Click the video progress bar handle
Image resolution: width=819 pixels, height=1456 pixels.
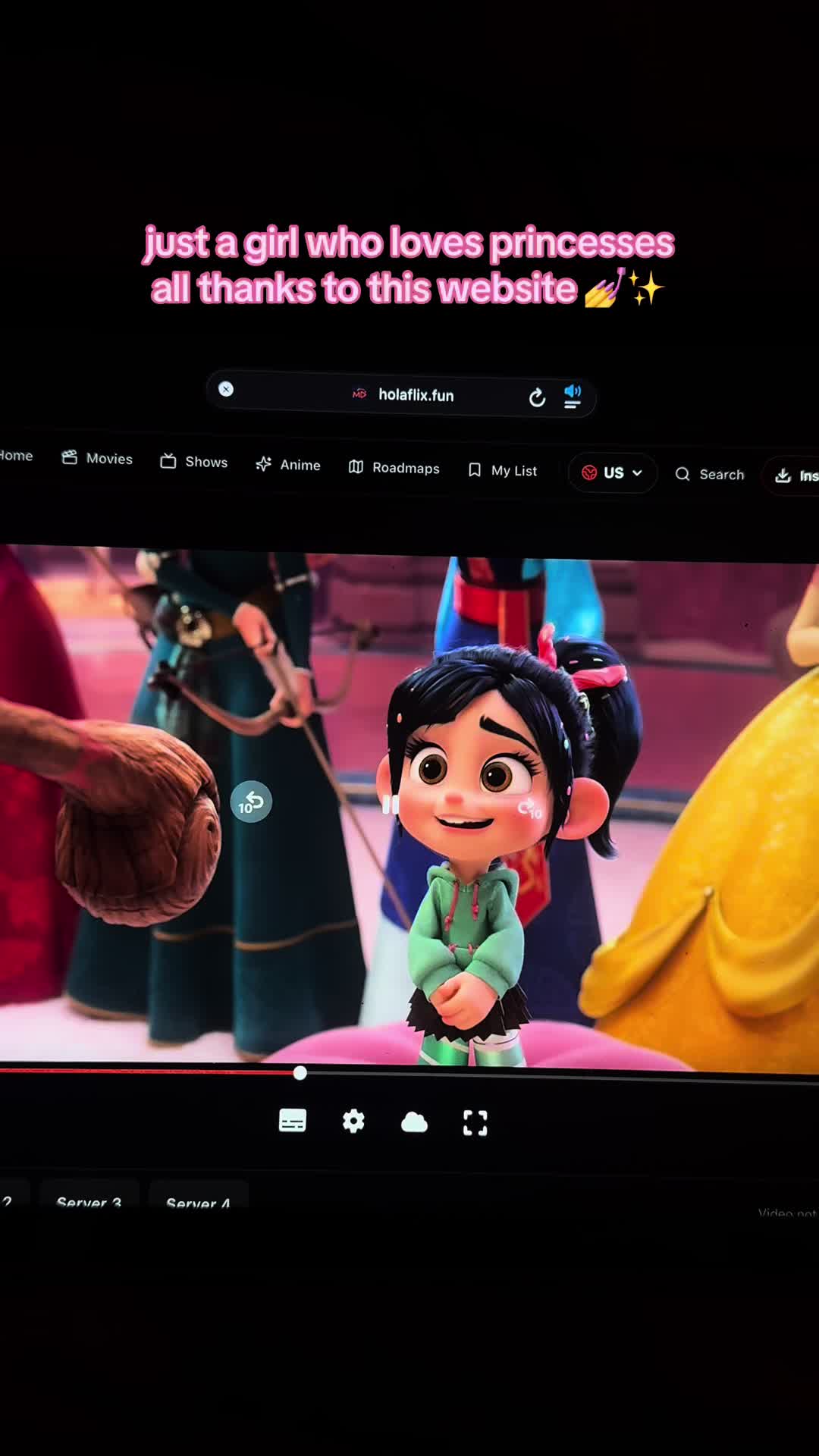300,1073
